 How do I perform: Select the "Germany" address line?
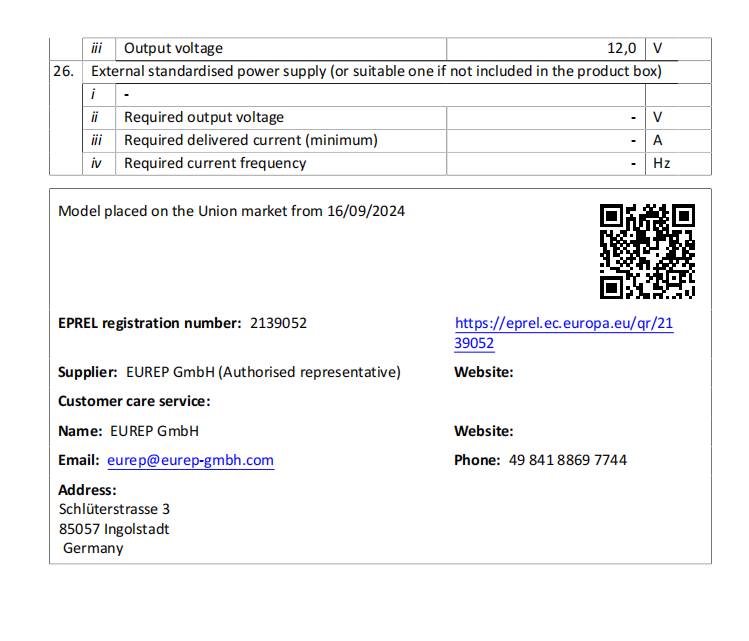93,548
